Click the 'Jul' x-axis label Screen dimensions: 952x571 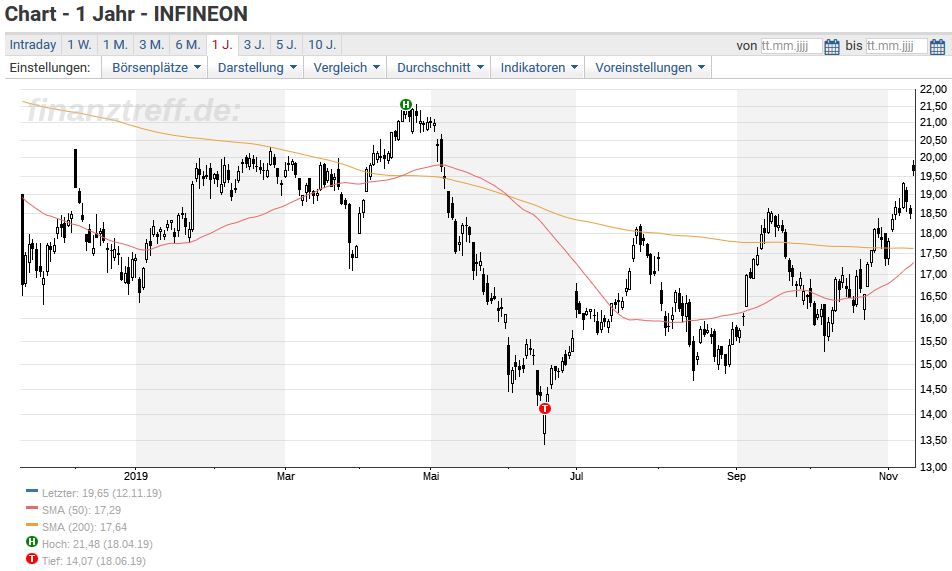576,476
